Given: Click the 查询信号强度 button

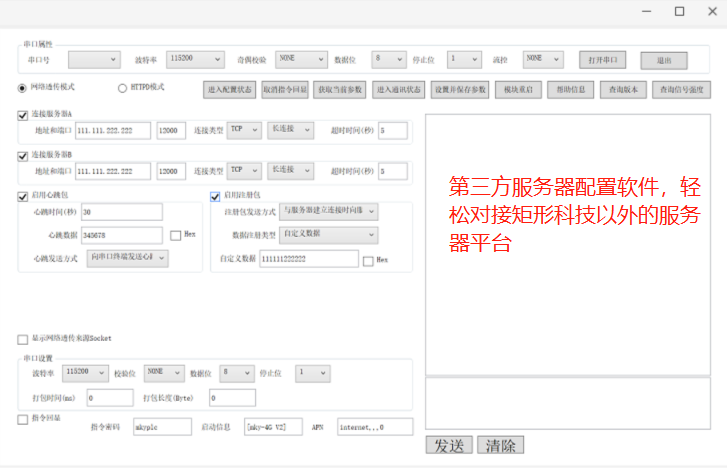Looking at the screenshot, I should pos(683,89).
